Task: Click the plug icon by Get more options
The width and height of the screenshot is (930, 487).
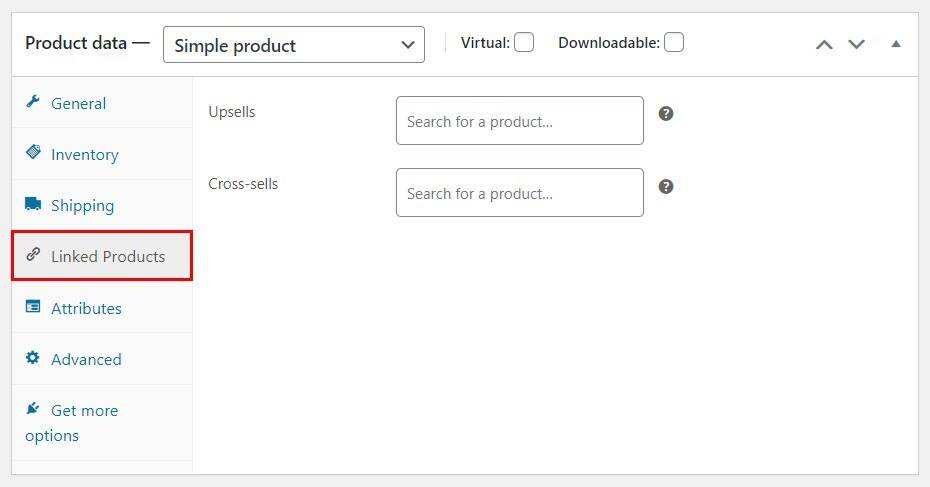Action: [33, 409]
